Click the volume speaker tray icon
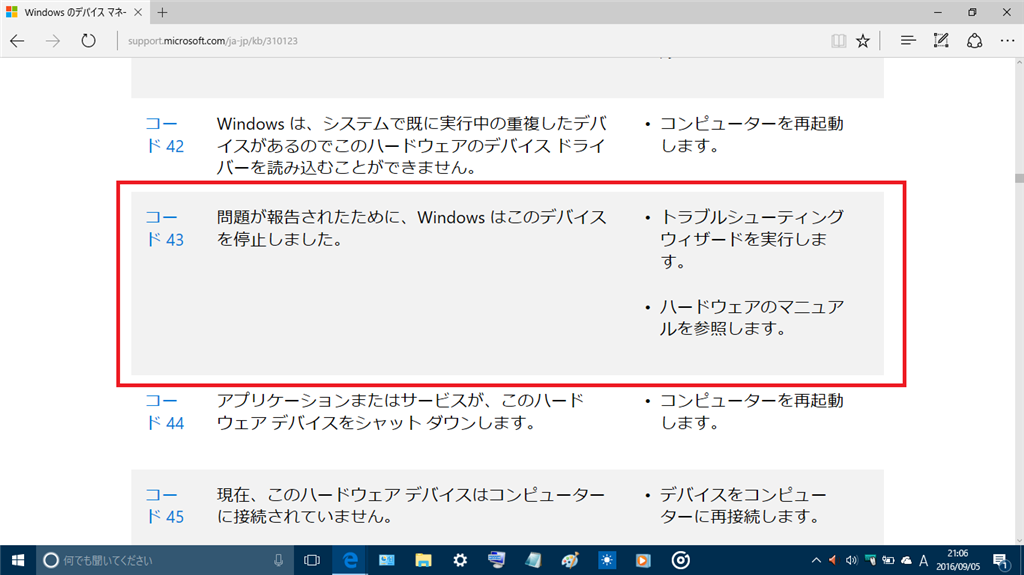 pos(851,560)
